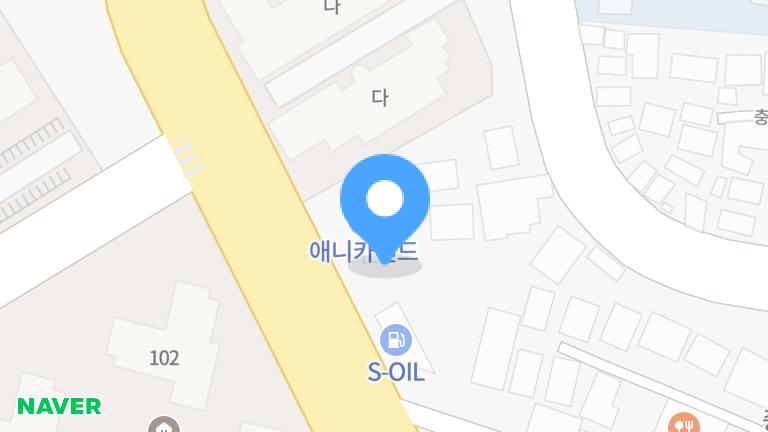Select the 애니카랜드 place label
Image resolution: width=768 pixels, height=432 pixels.
pos(363,251)
